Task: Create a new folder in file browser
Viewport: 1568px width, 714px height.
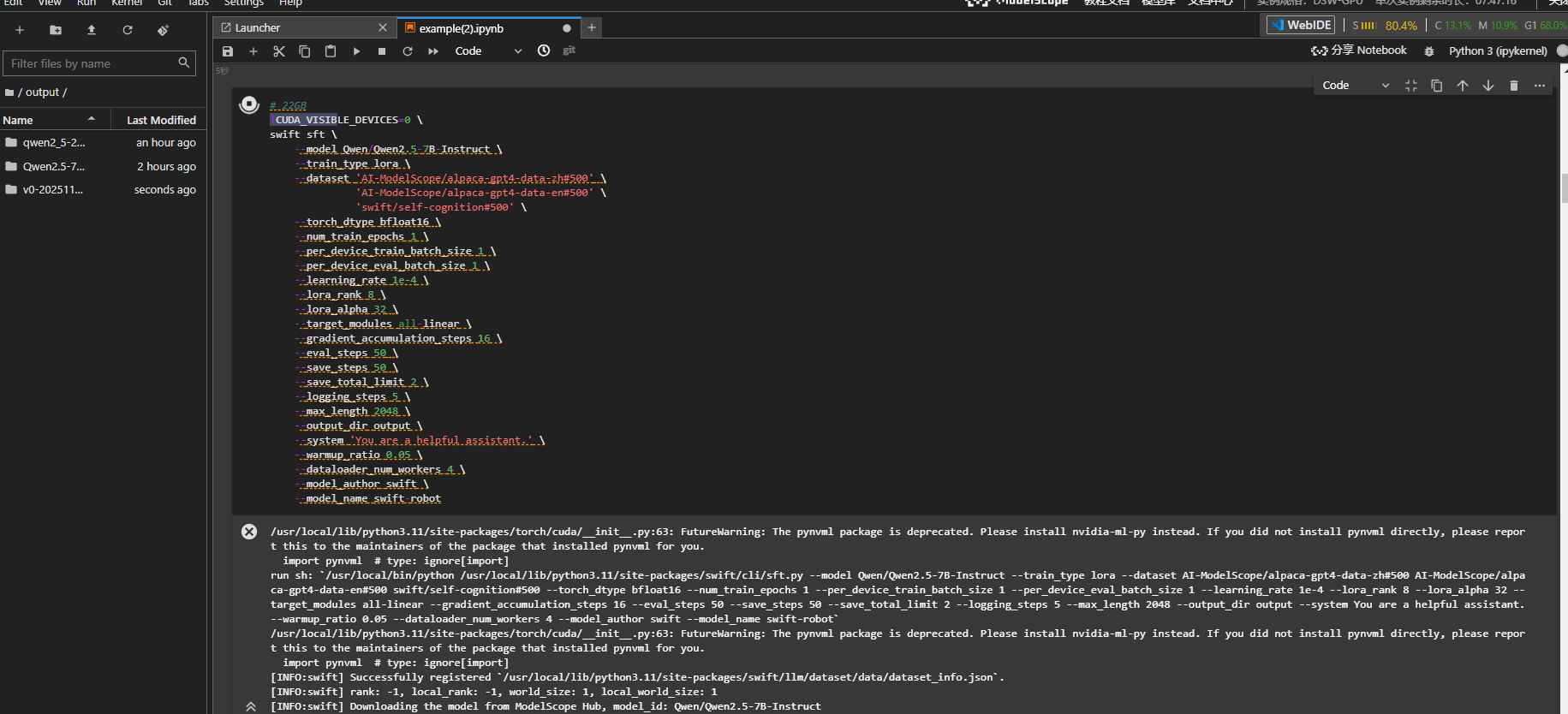Action: pos(56,30)
